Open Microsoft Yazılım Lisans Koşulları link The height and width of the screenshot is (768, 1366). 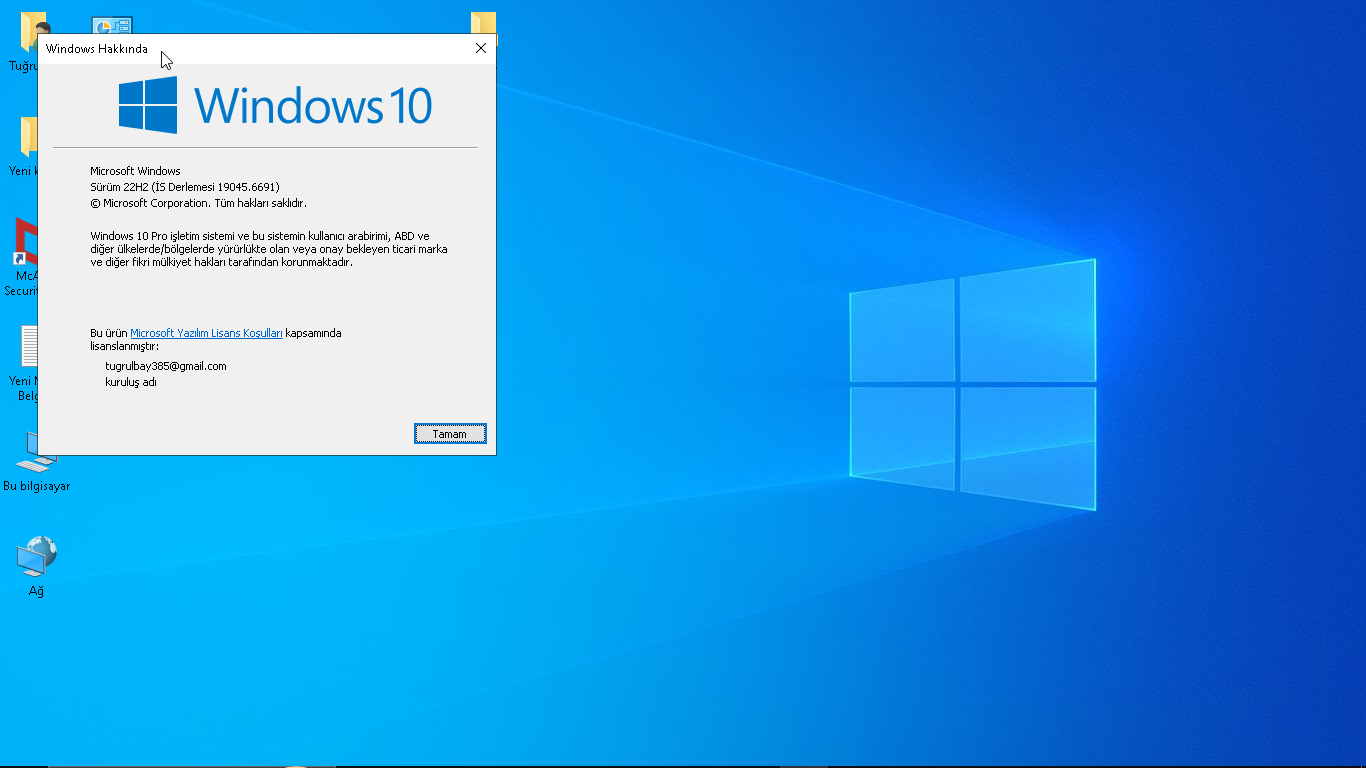tap(206, 333)
